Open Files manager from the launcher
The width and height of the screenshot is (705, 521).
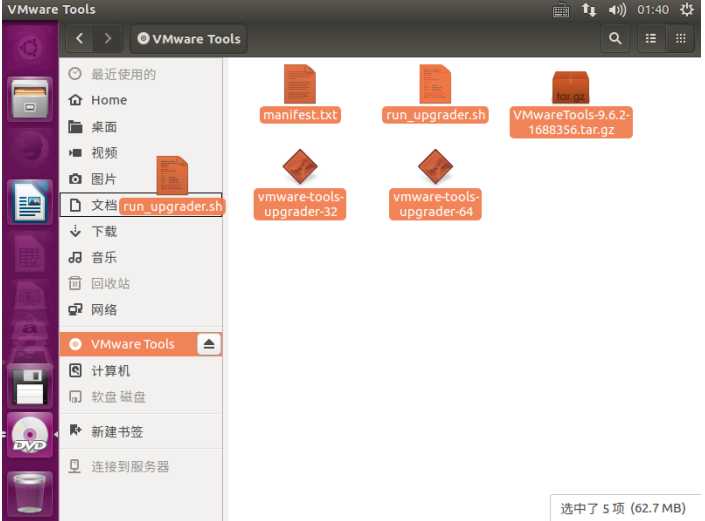pos(30,99)
